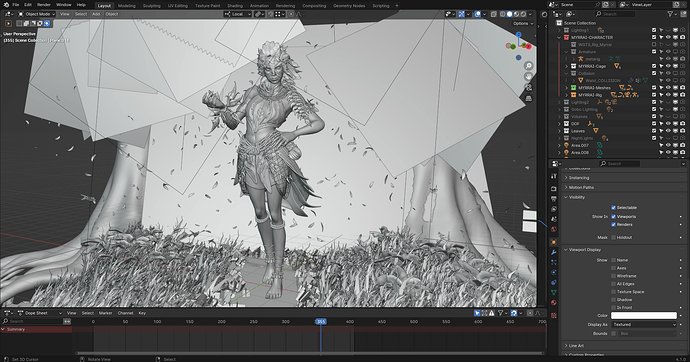
Task: Toggle the viewport overlays icon in header
Action: pyautogui.click(x=478, y=14)
